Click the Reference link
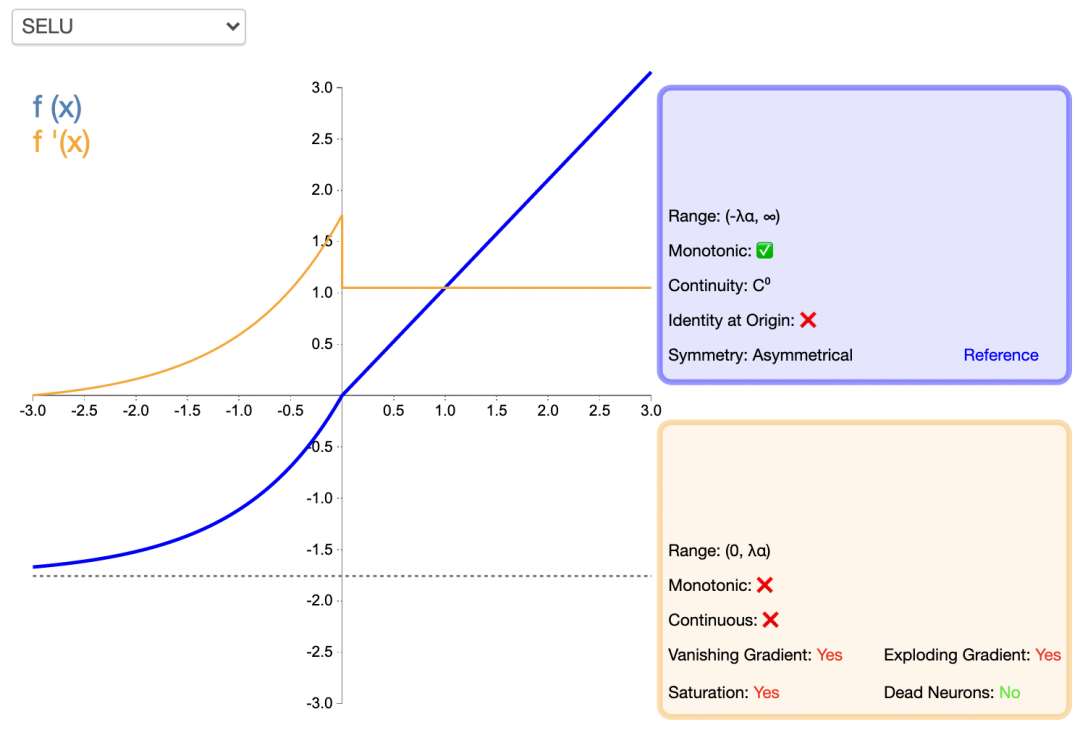Screen dimensions: 1080x730 click(x=1000, y=355)
